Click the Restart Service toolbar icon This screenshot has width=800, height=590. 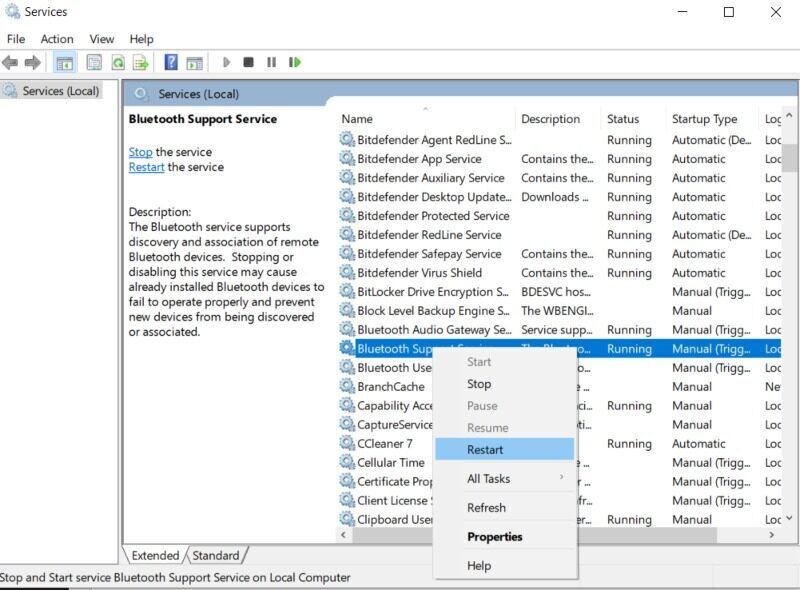click(x=295, y=62)
